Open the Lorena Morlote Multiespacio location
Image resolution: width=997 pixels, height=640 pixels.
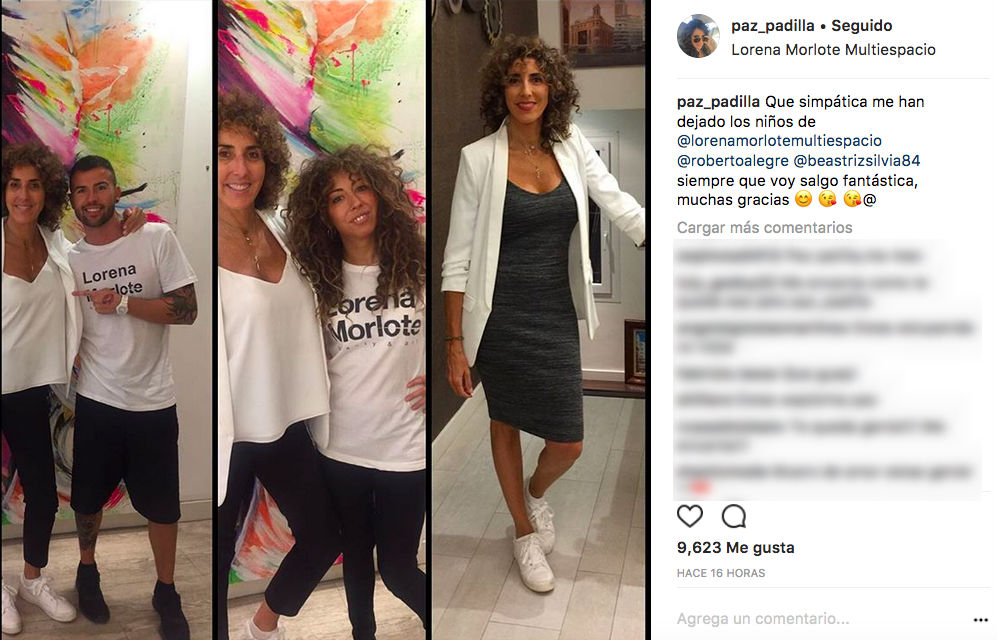[x=833, y=50]
